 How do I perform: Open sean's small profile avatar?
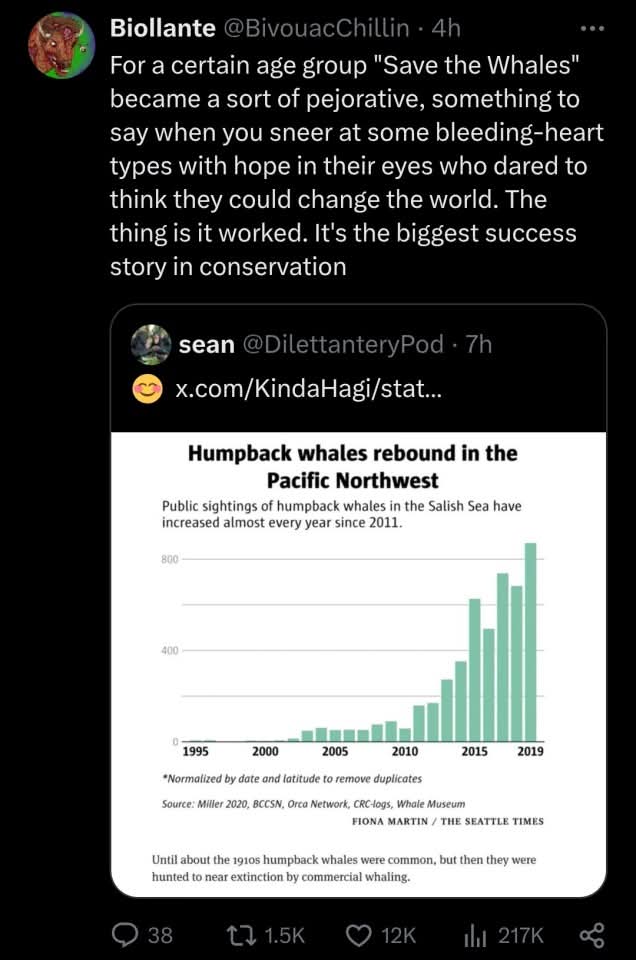point(151,344)
